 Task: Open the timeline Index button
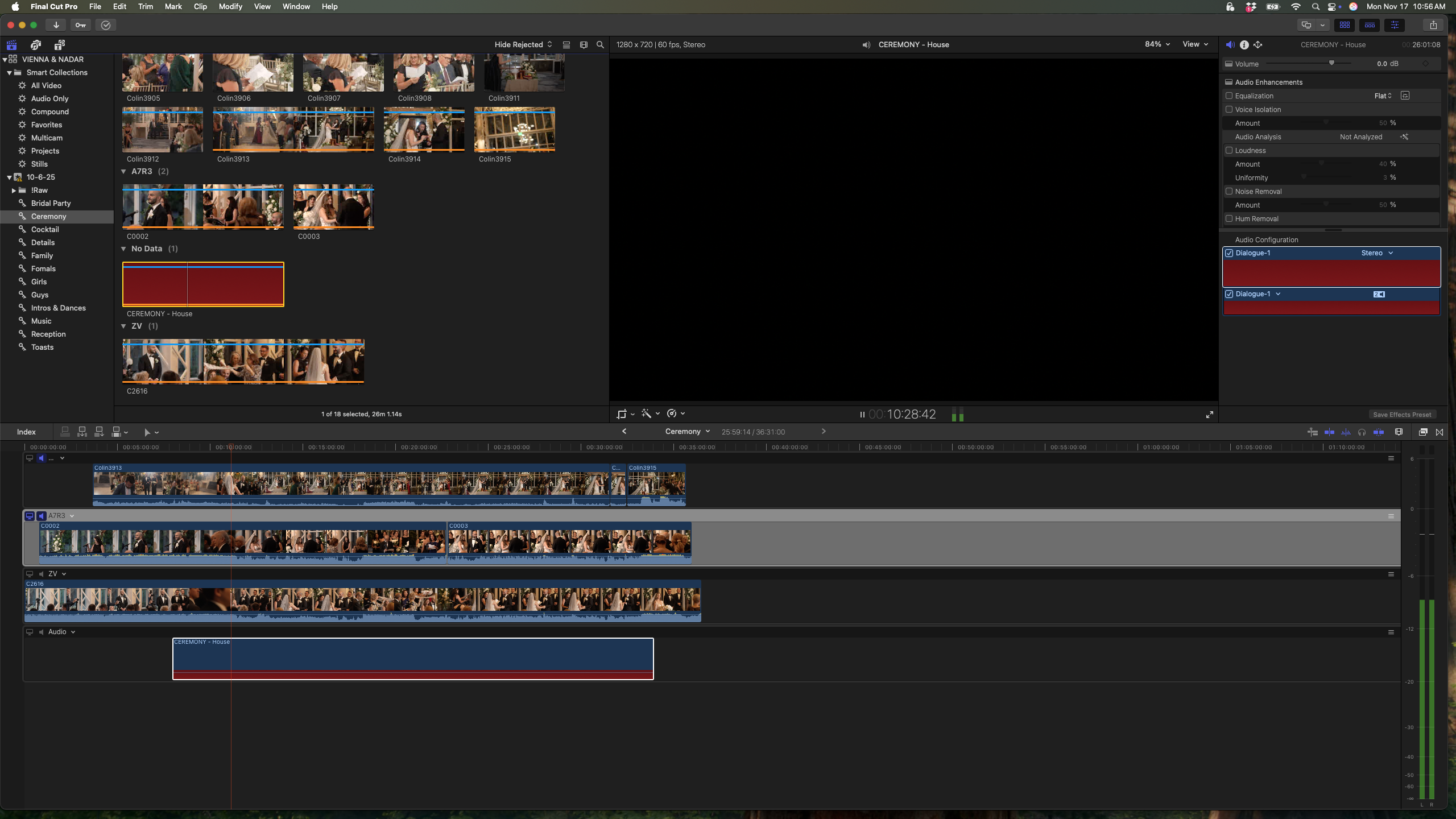coord(26,432)
